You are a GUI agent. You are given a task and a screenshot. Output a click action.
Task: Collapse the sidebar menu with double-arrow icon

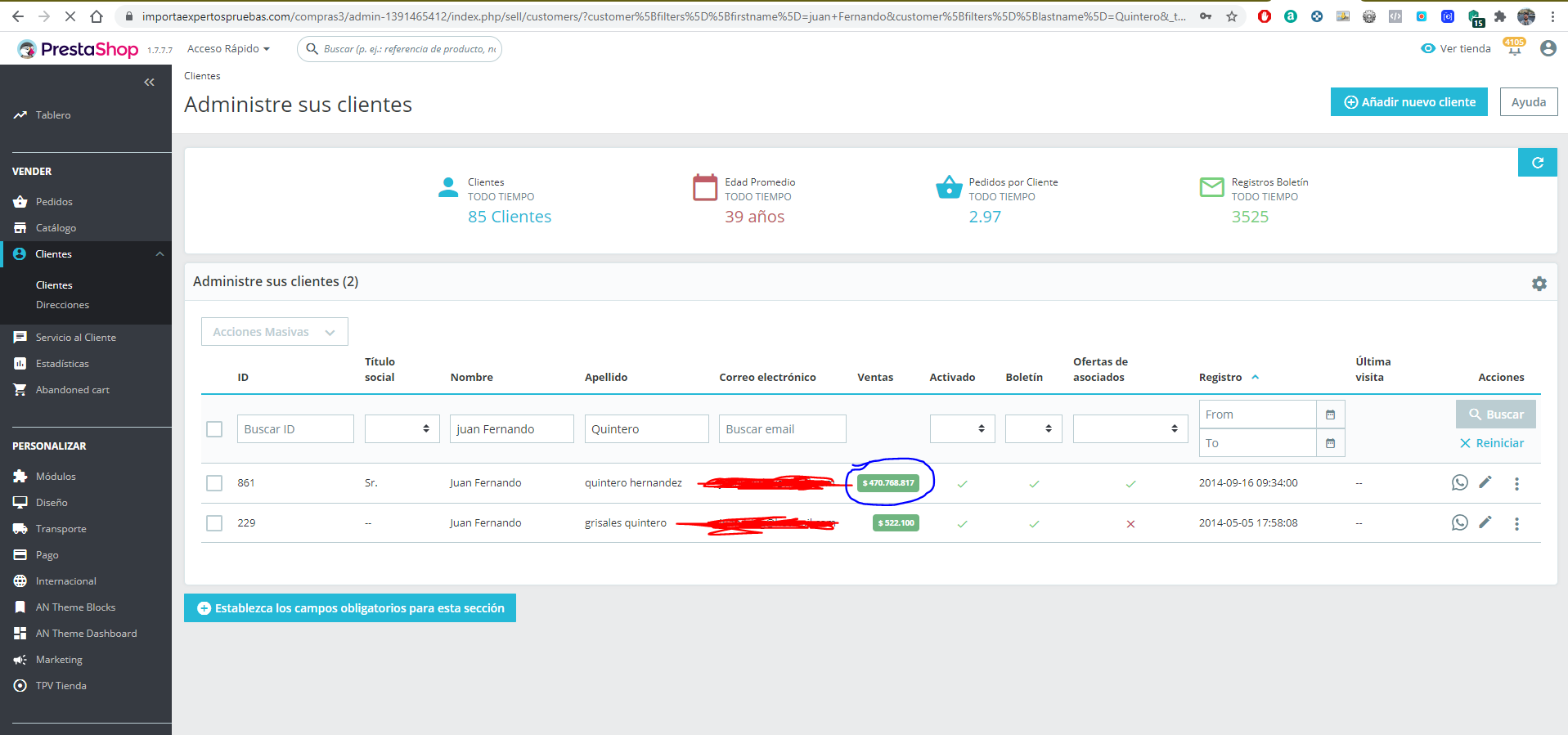click(149, 82)
